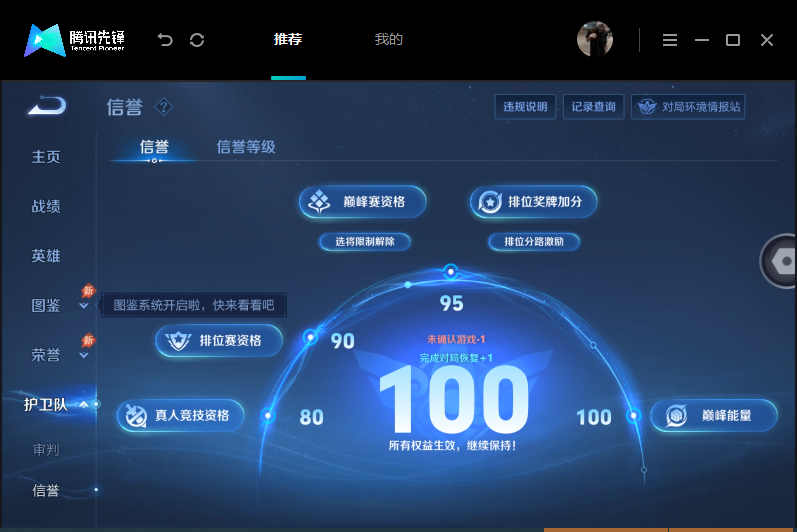
Task: Open the 信誉 help question-mark icon
Action: [163, 107]
